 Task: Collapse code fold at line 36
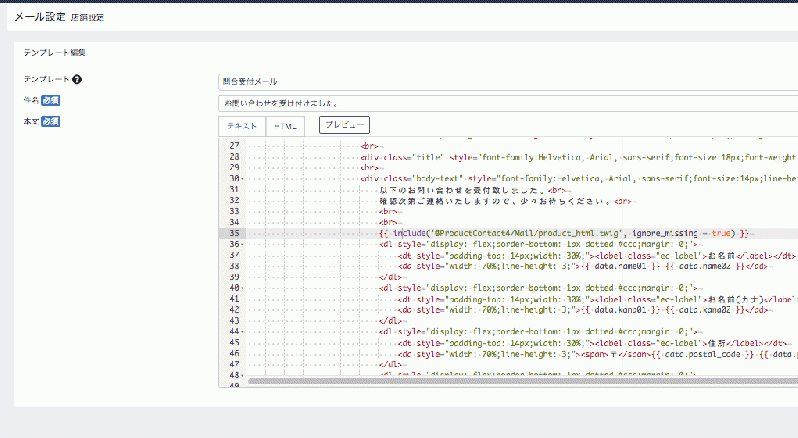243,245
